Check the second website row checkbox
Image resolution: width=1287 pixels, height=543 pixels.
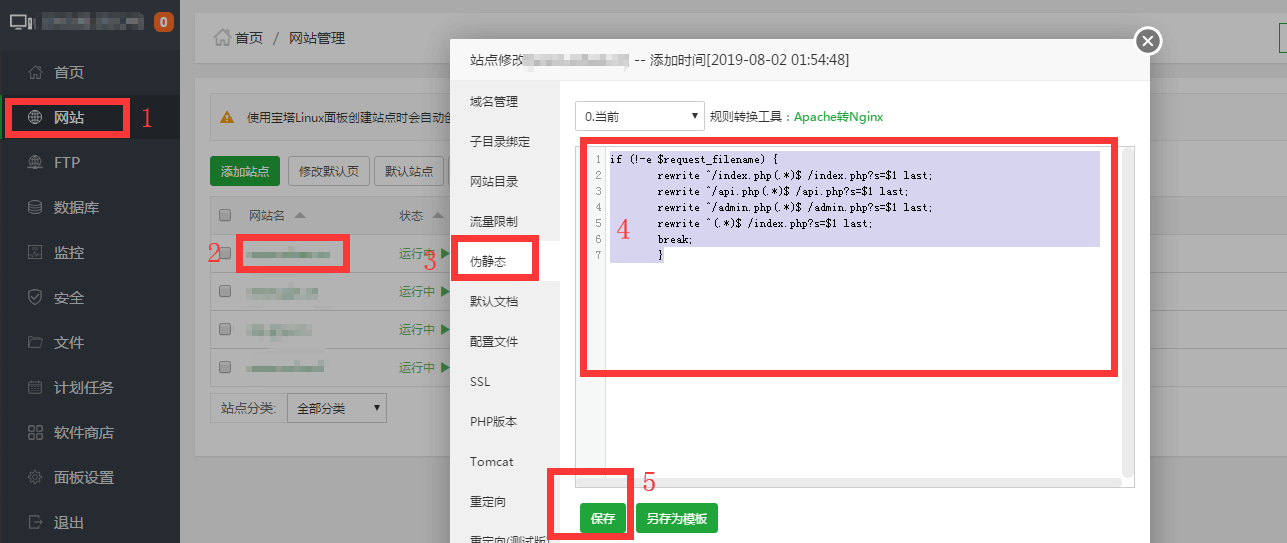coord(225,291)
